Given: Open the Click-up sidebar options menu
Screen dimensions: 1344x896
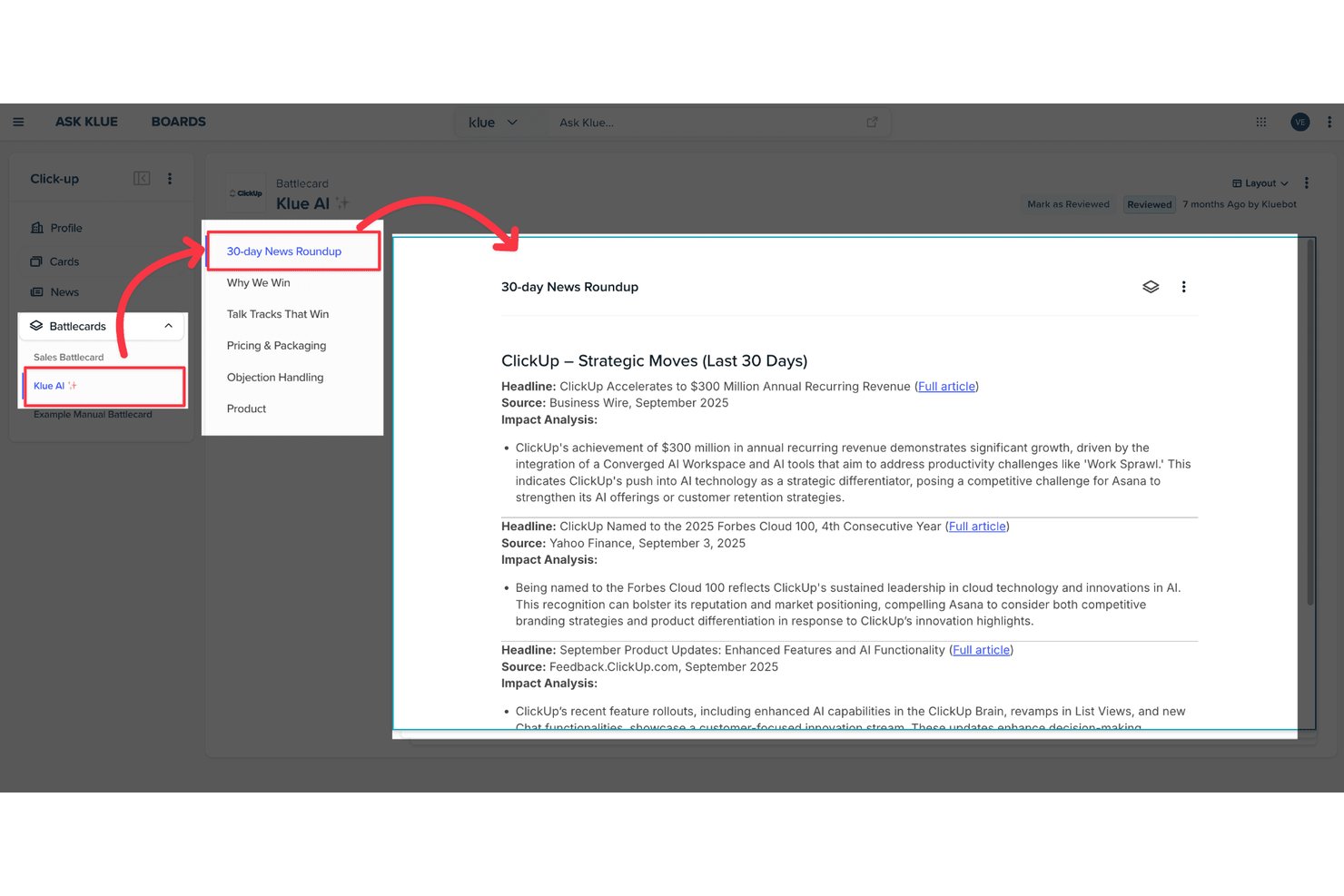Looking at the screenshot, I should [x=170, y=179].
